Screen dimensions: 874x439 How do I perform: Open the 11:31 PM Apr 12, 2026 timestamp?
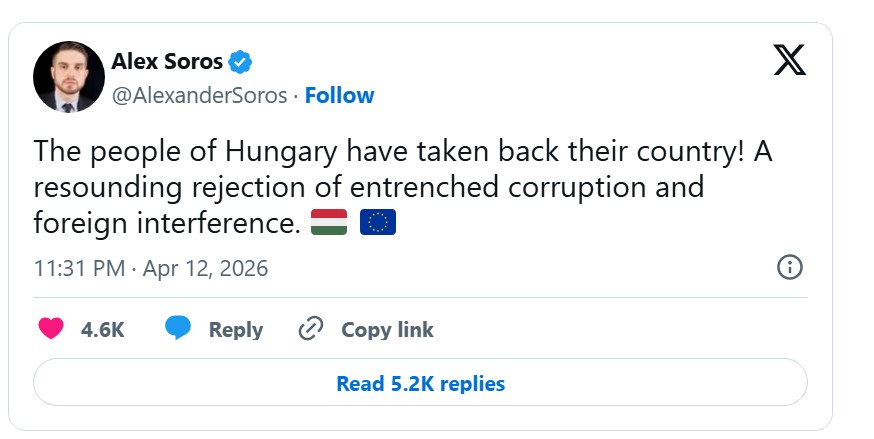[x=151, y=268]
